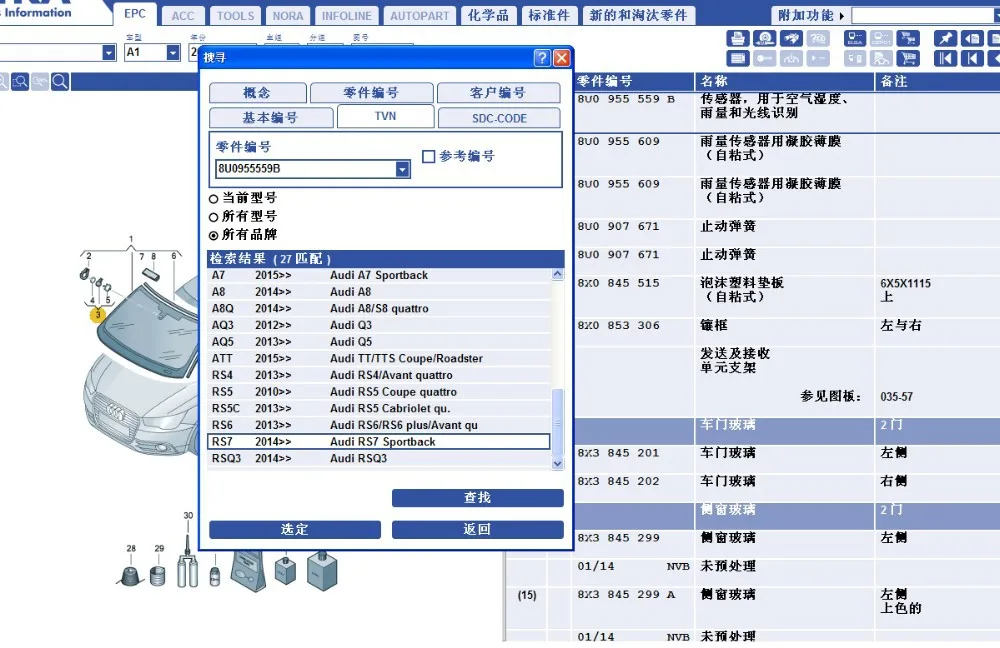1000x648 pixels.
Task: Click the 基本编号 search tab button
Action: pyautogui.click(x=271, y=118)
